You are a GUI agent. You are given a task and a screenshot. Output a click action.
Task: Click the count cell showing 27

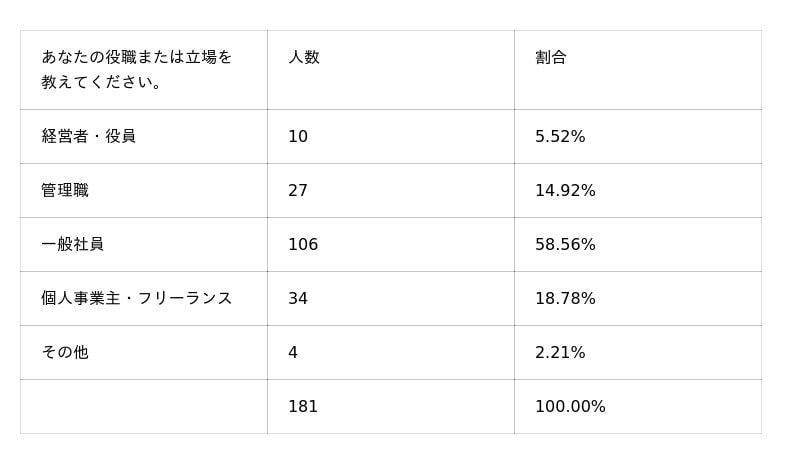point(298,191)
